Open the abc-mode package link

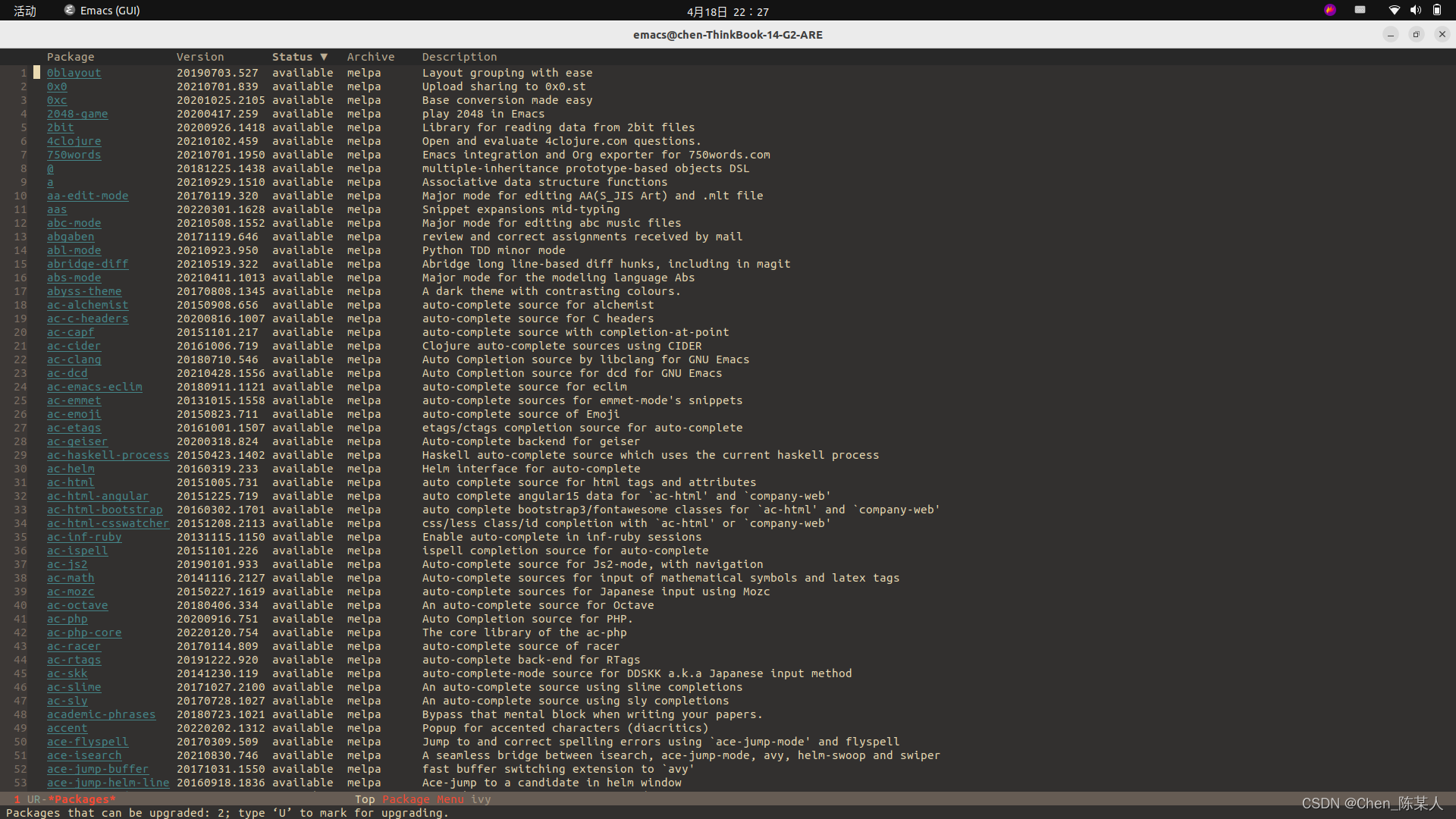click(x=74, y=223)
